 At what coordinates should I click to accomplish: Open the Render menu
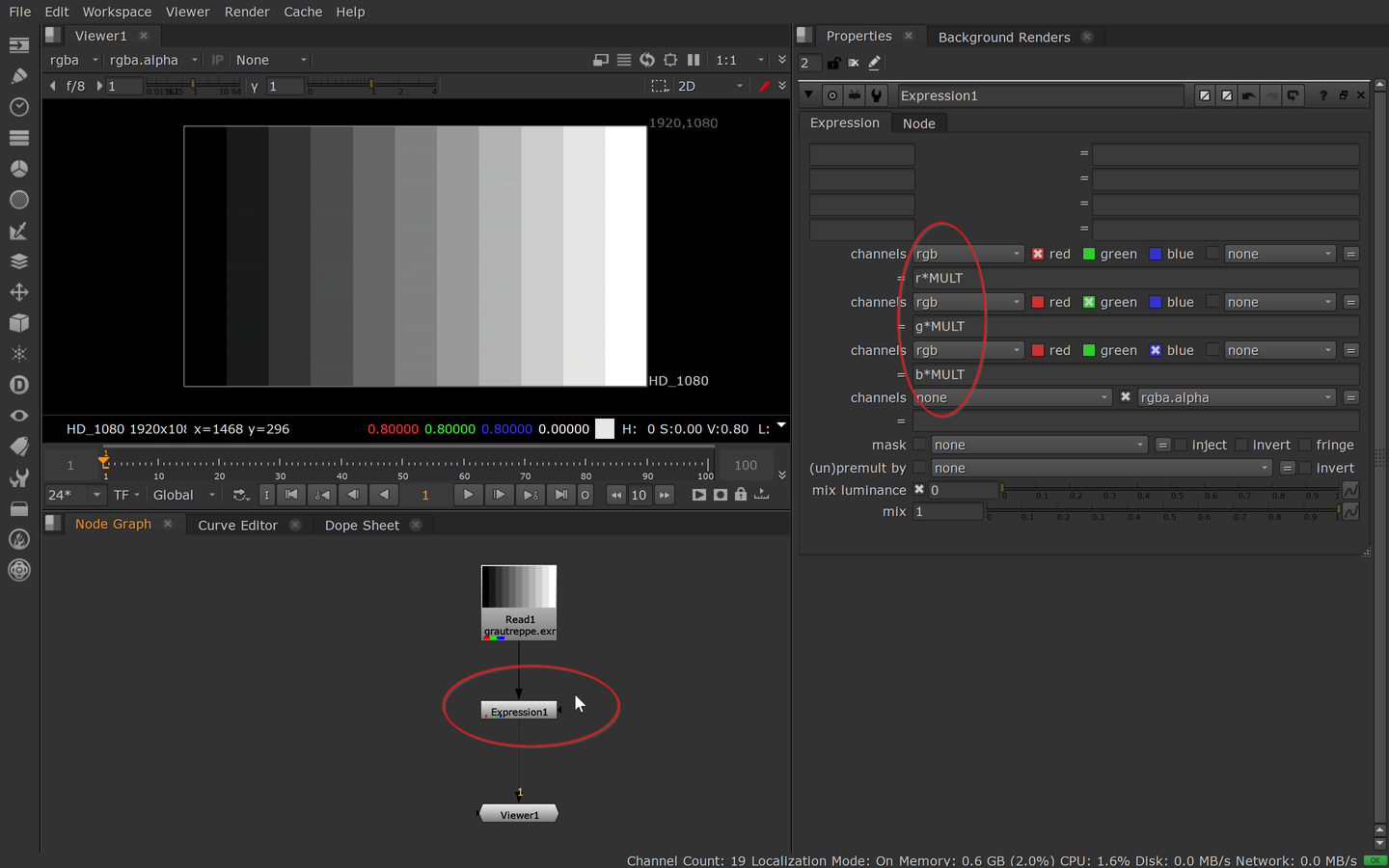click(x=247, y=12)
